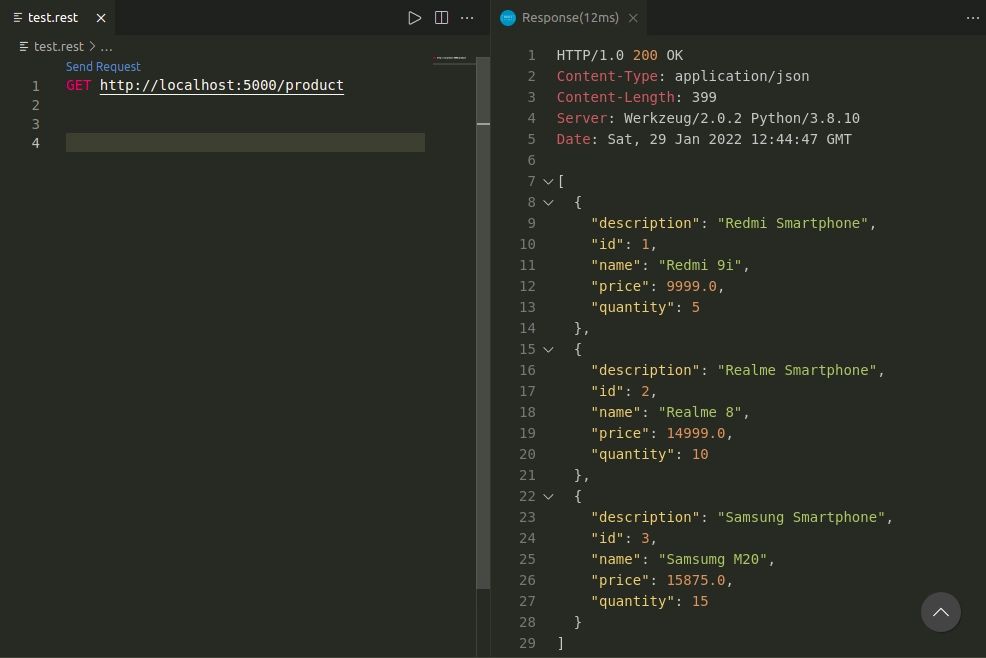
Task: Select the Response(12ms) tab
Action: coord(570,18)
